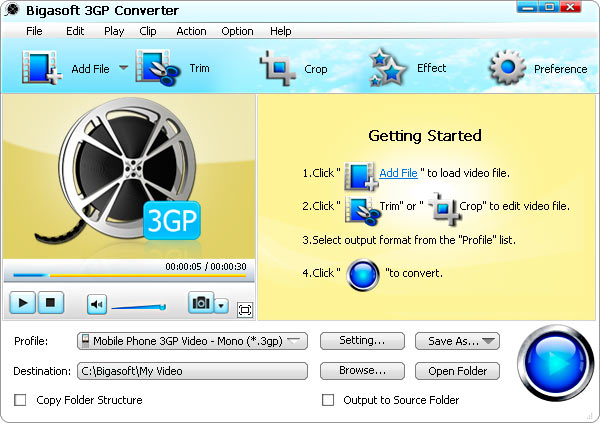Image resolution: width=600 pixels, height=423 pixels.
Task: Click the Add File filmstrip icon in toolbar
Action: (42, 67)
